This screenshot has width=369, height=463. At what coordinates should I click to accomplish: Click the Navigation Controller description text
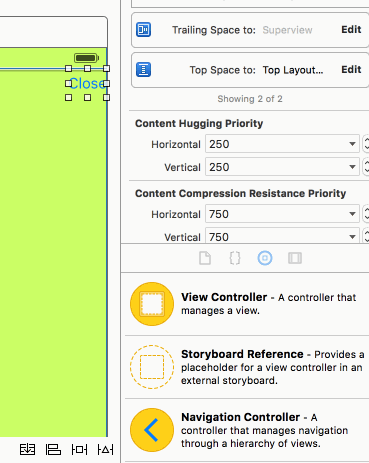coord(264,430)
